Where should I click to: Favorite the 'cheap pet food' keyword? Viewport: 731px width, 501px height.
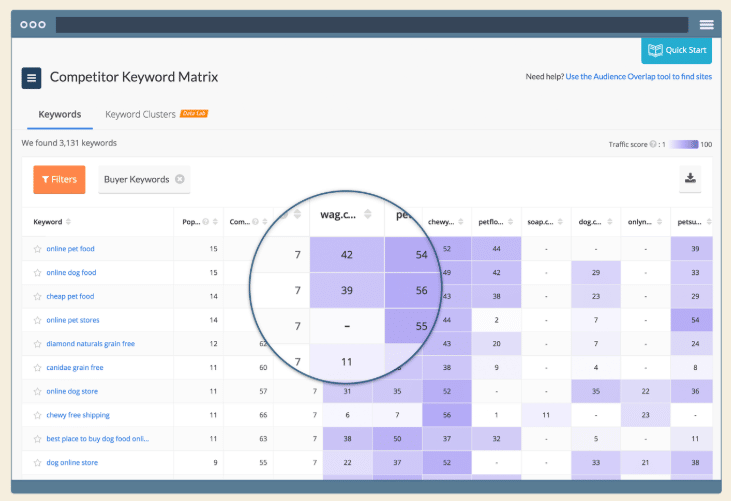pyautogui.click(x=38, y=296)
